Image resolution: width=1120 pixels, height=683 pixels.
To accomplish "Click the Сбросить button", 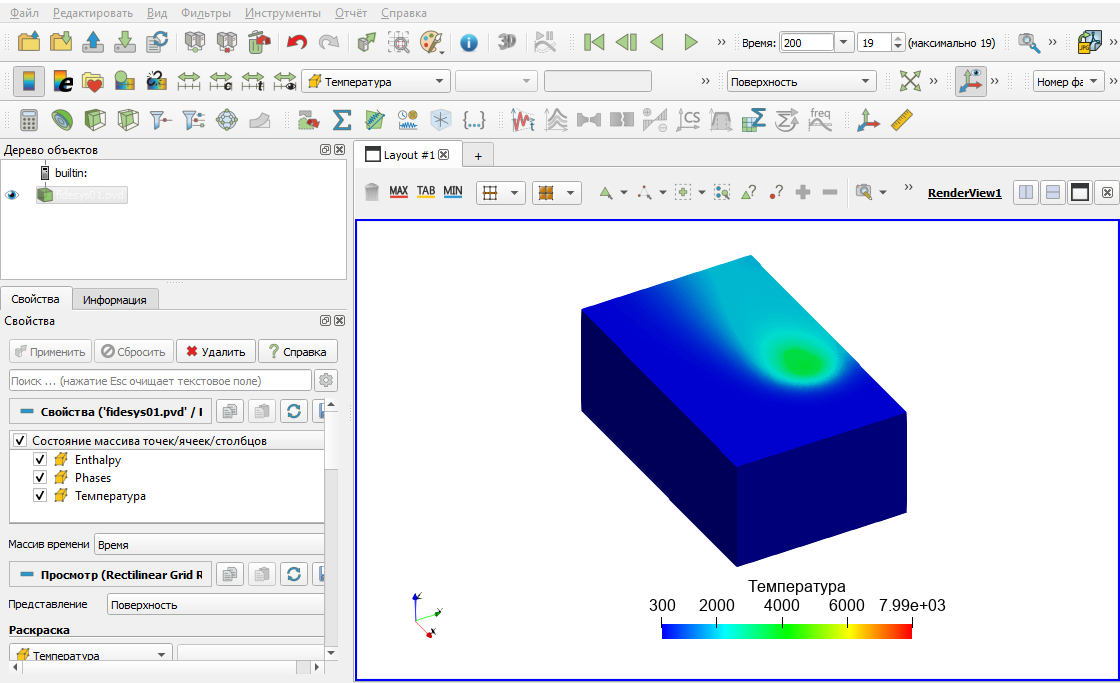I will (x=134, y=352).
